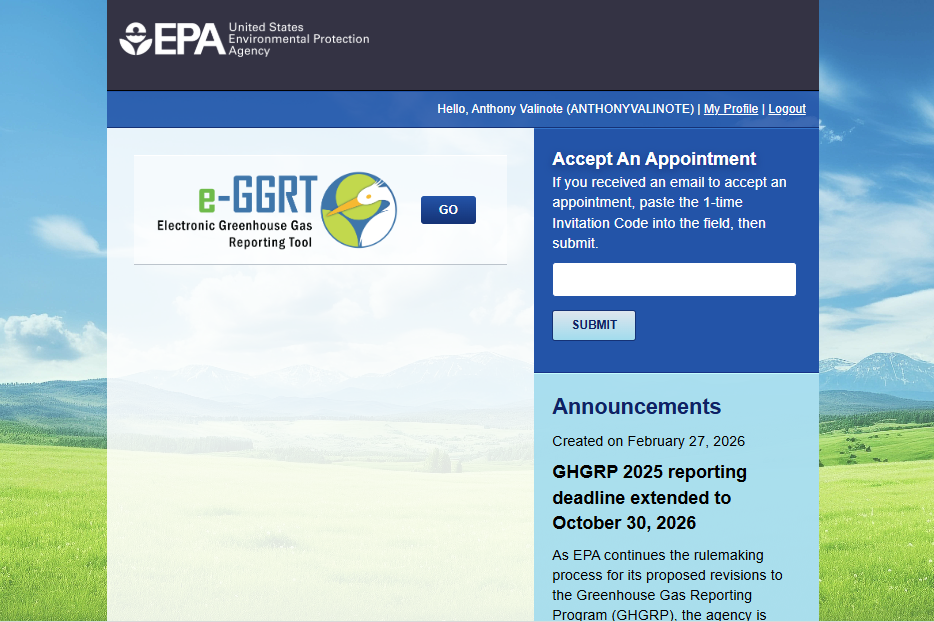This screenshot has height=622, width=934.
Task: Open e-GGRT via the heron circle icon
Action: click(x=359, y=210)
